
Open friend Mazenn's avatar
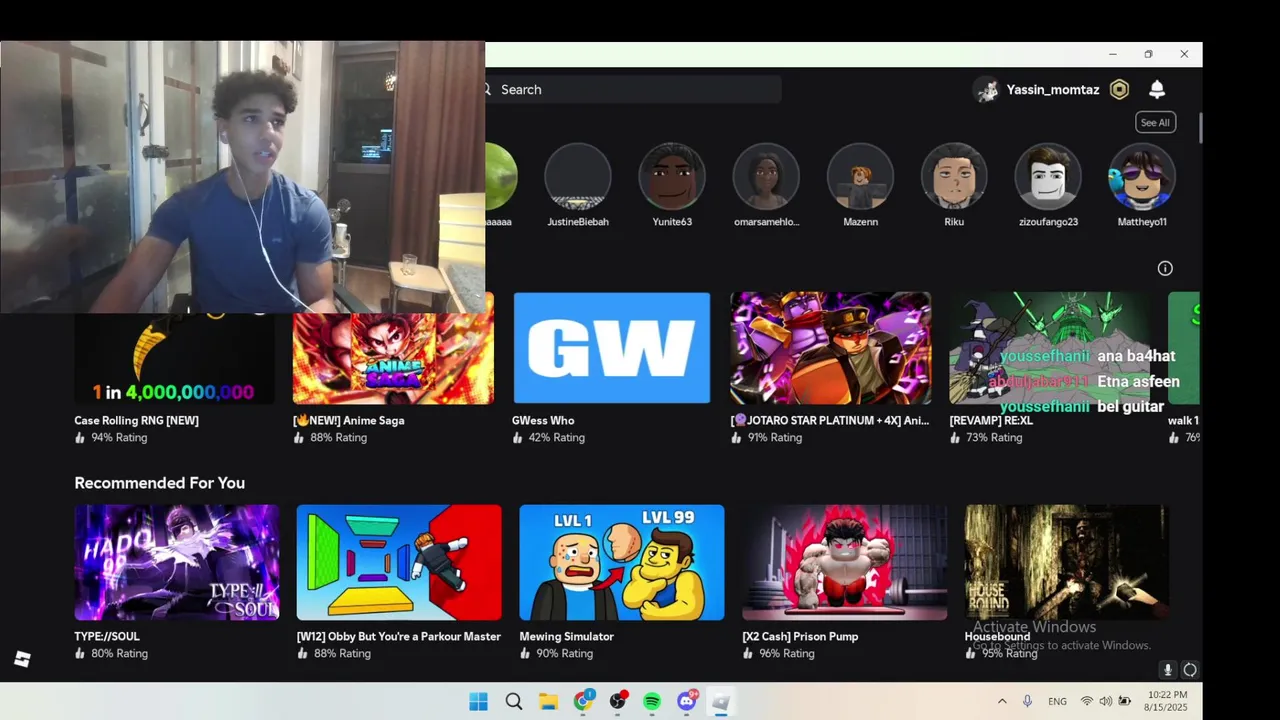point(860,176)
